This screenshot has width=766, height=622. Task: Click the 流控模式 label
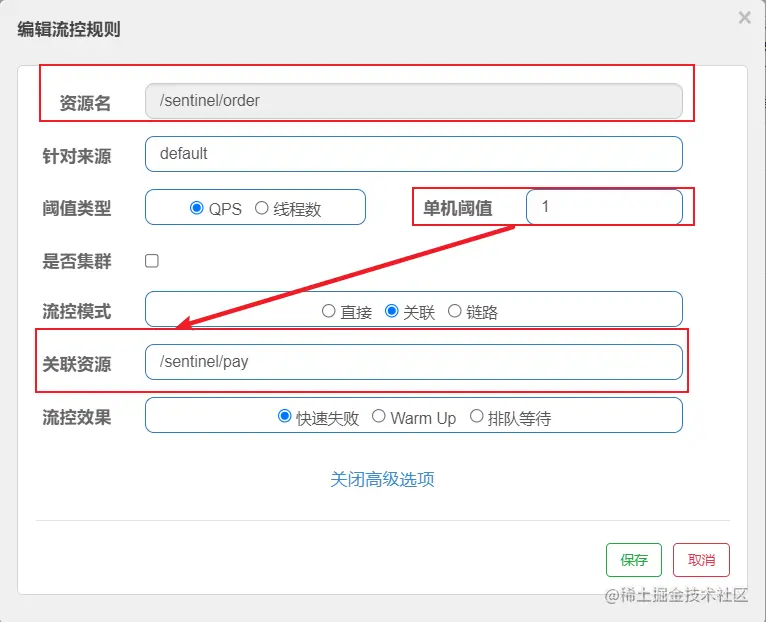pyautogui.click(x=77, y=311)
